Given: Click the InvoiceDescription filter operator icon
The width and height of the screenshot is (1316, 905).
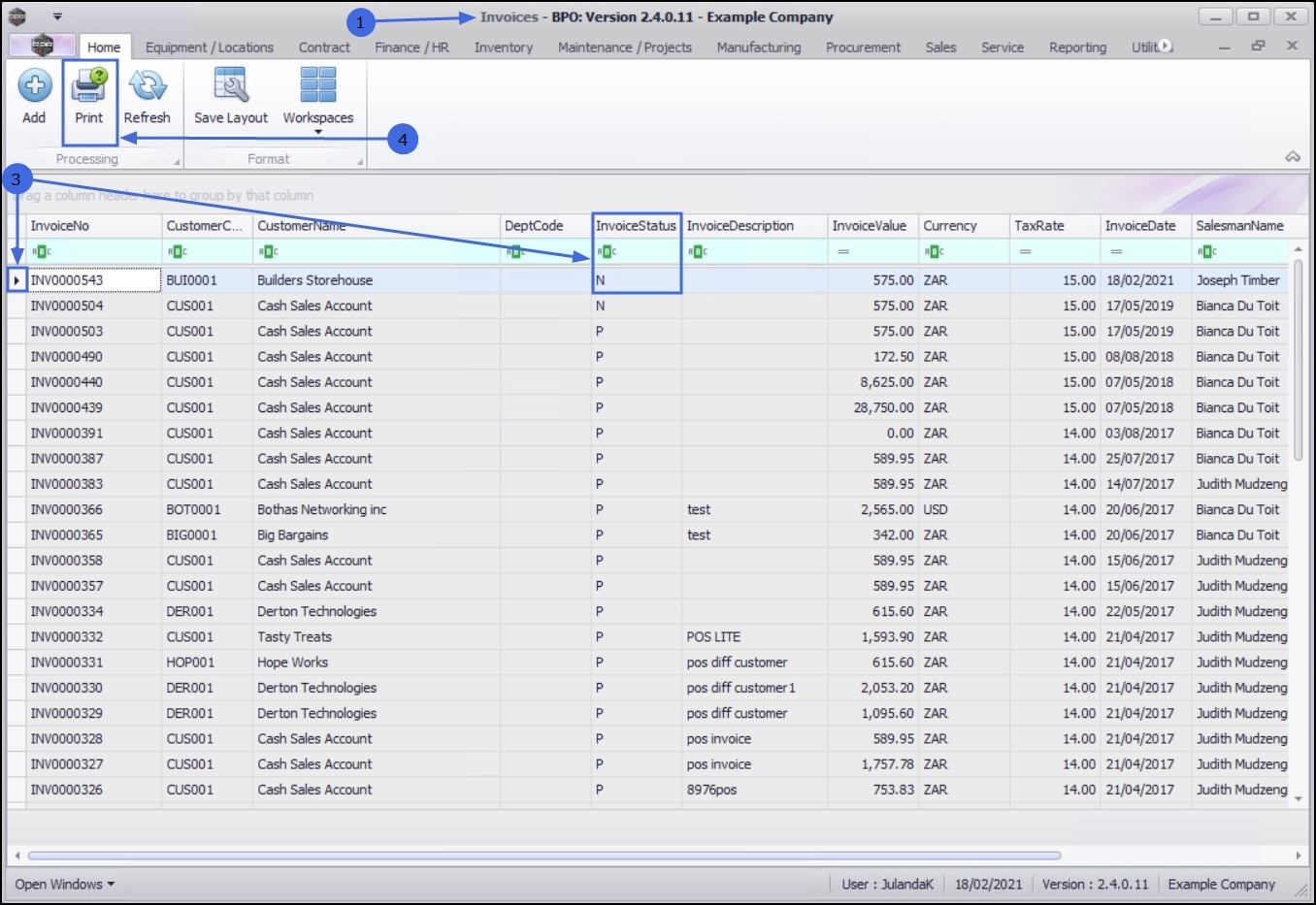Looking at the screenshot, I should coord(698,252).
